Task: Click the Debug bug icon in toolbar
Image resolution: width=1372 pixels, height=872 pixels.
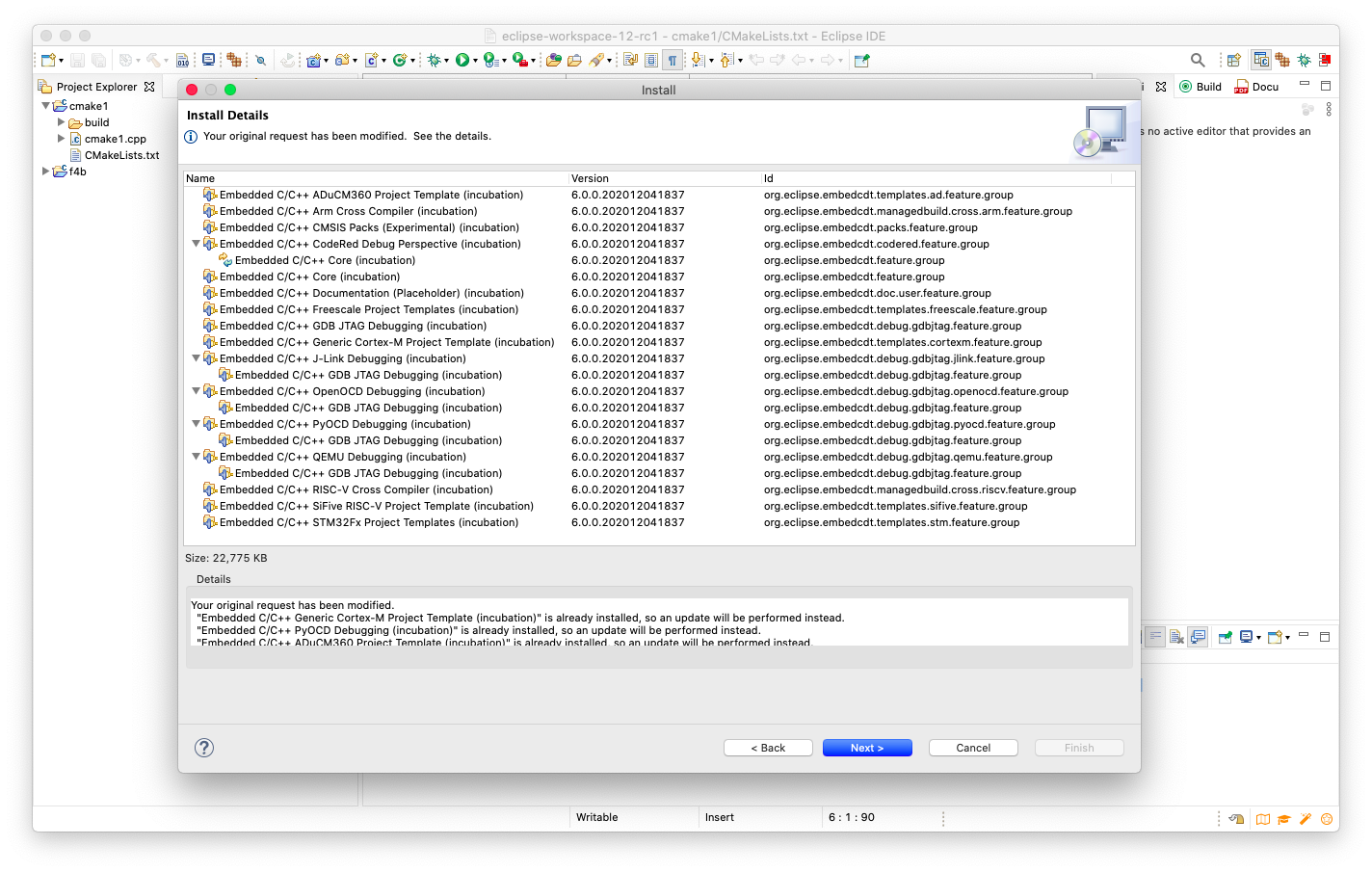Action: (435, 60)
